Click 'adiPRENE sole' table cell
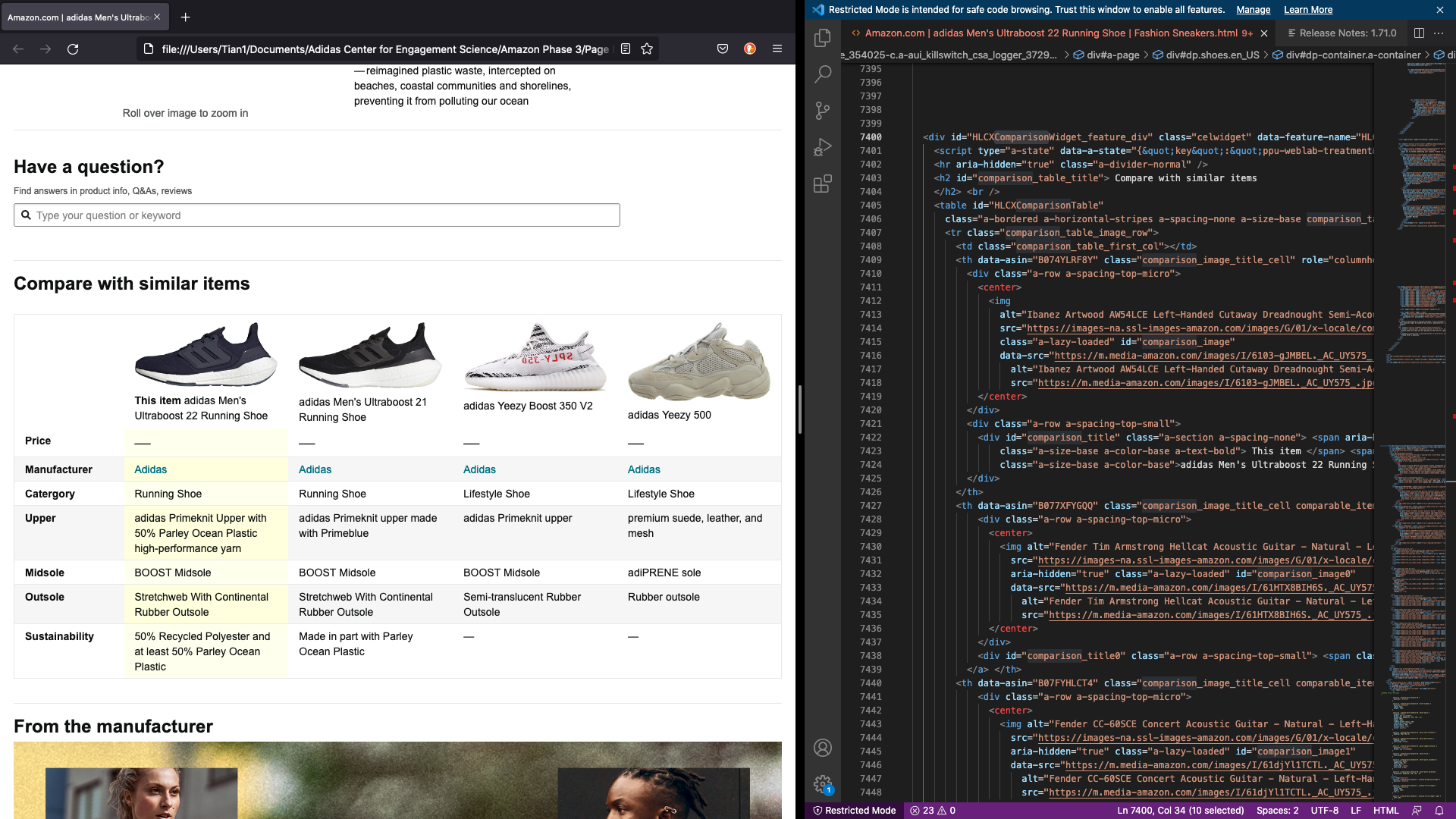 664,573
